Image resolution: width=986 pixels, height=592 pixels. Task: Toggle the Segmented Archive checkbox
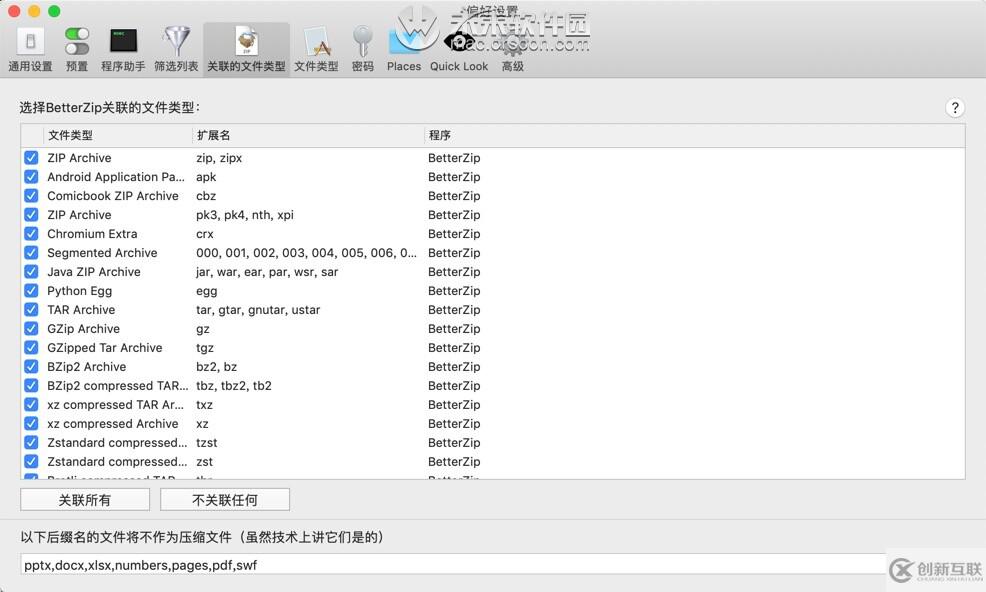coord(31,253)
